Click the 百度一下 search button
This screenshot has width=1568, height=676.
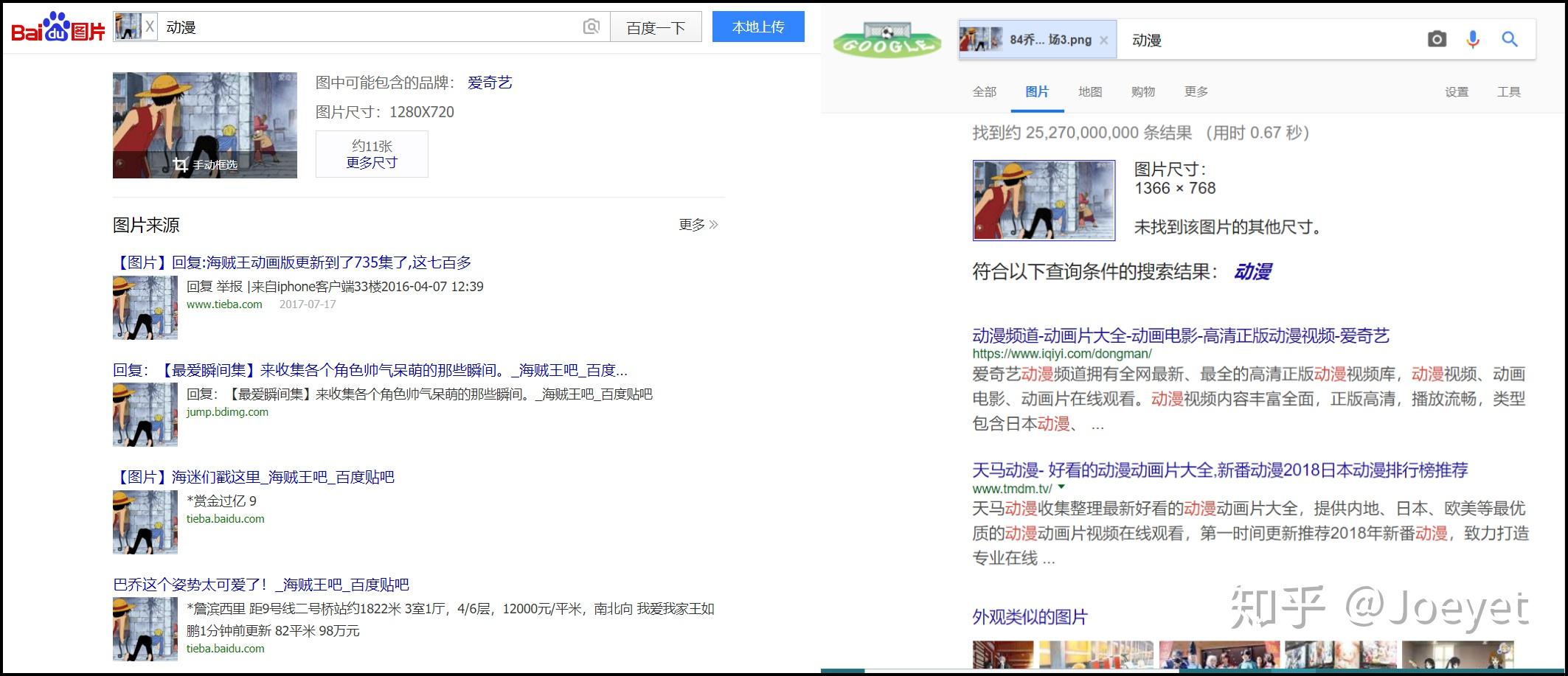pyautogui.click(x=655, y=27)
